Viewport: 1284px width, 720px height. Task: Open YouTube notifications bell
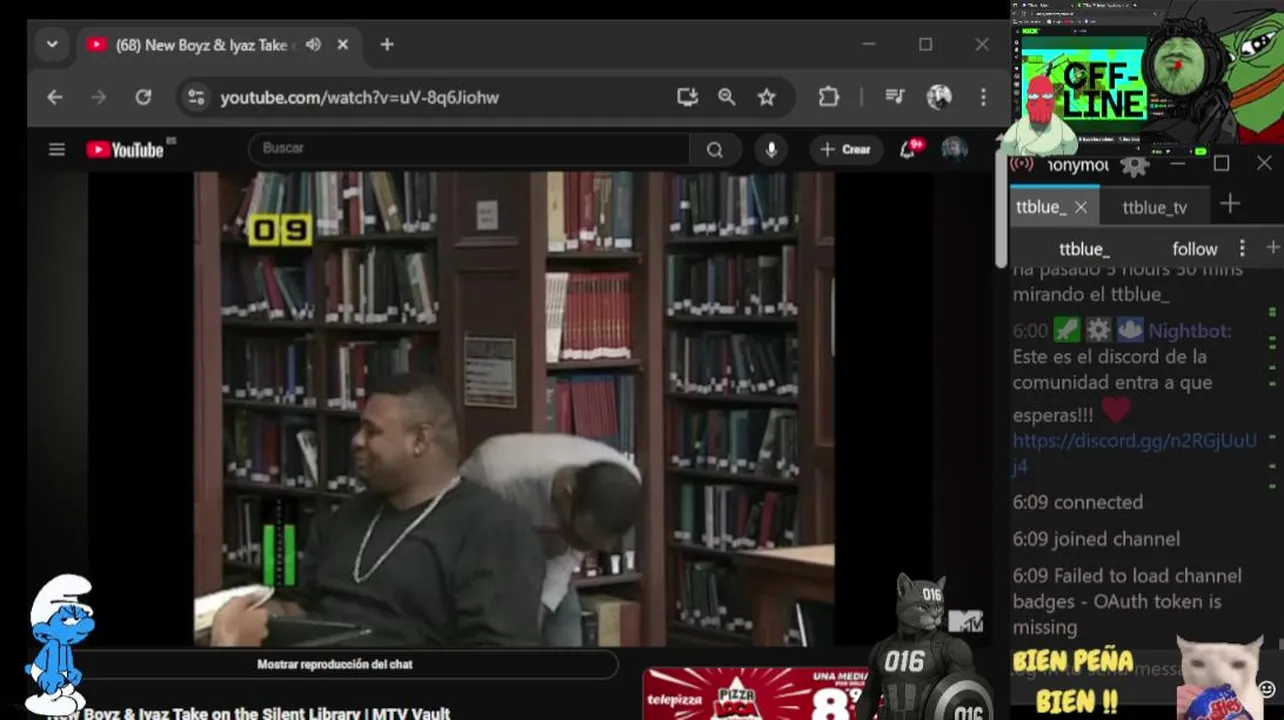coord(908,150)
